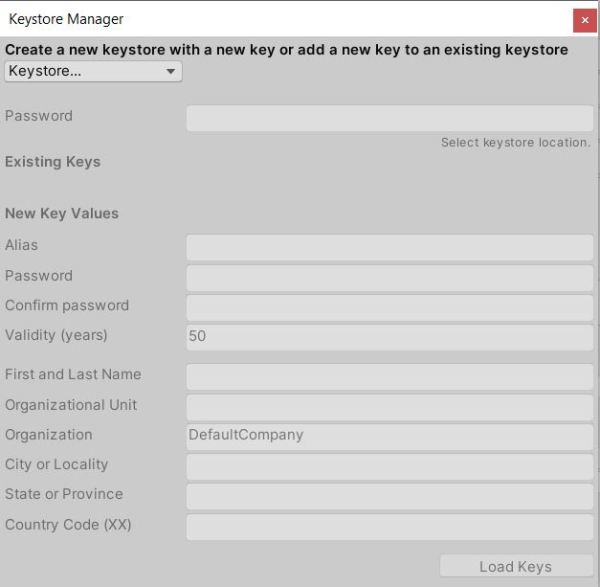Click the Keystore dropdown arrow

click(x=171, y=72)
